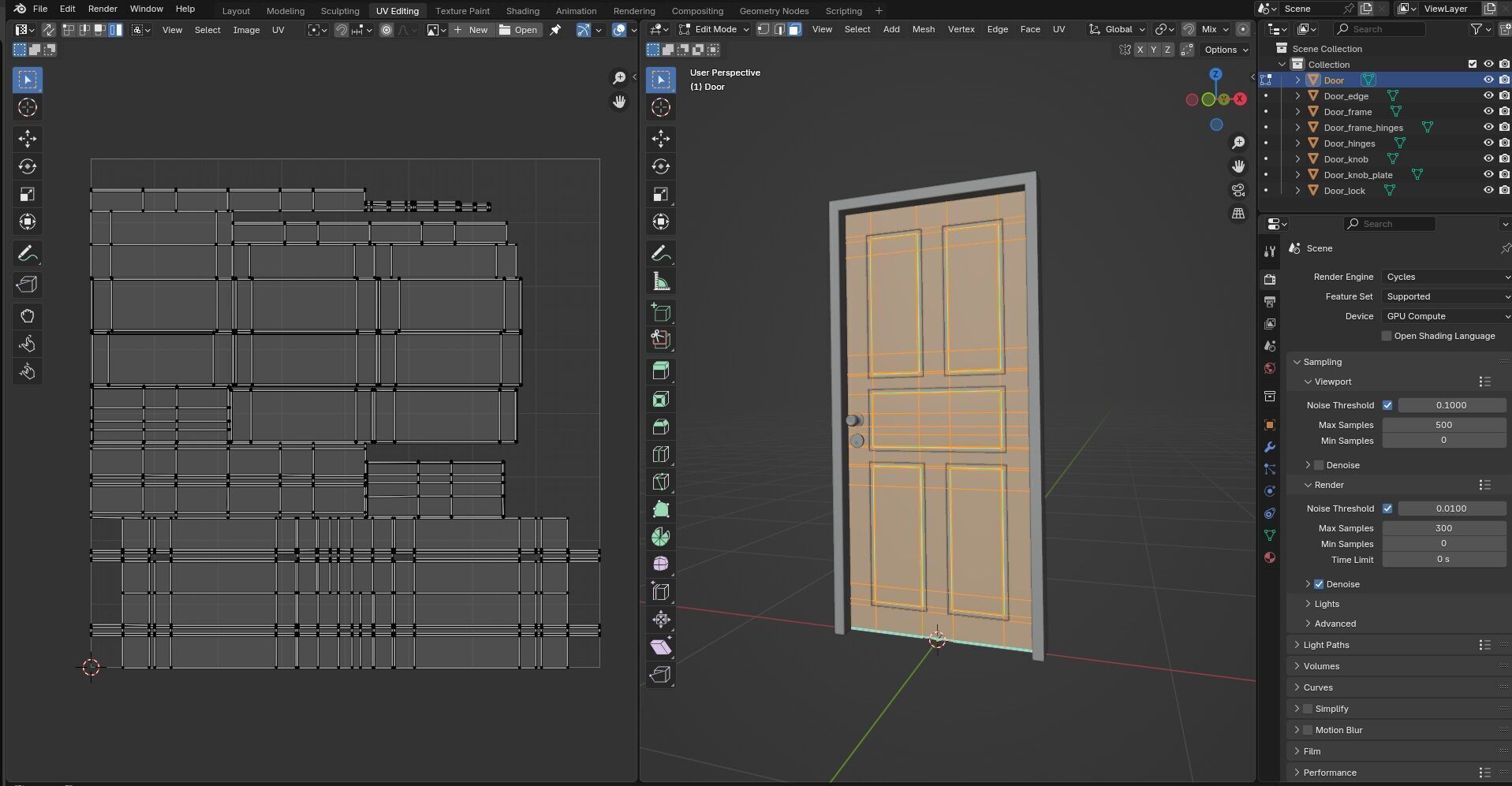This screenshot has height=786, width=1512.
Task: Select the UV editor Annotate tool
Action: click(28, 254)
